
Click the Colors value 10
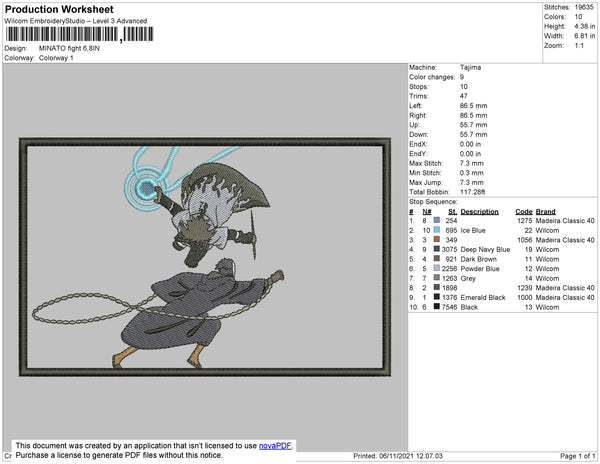point(578,17)
